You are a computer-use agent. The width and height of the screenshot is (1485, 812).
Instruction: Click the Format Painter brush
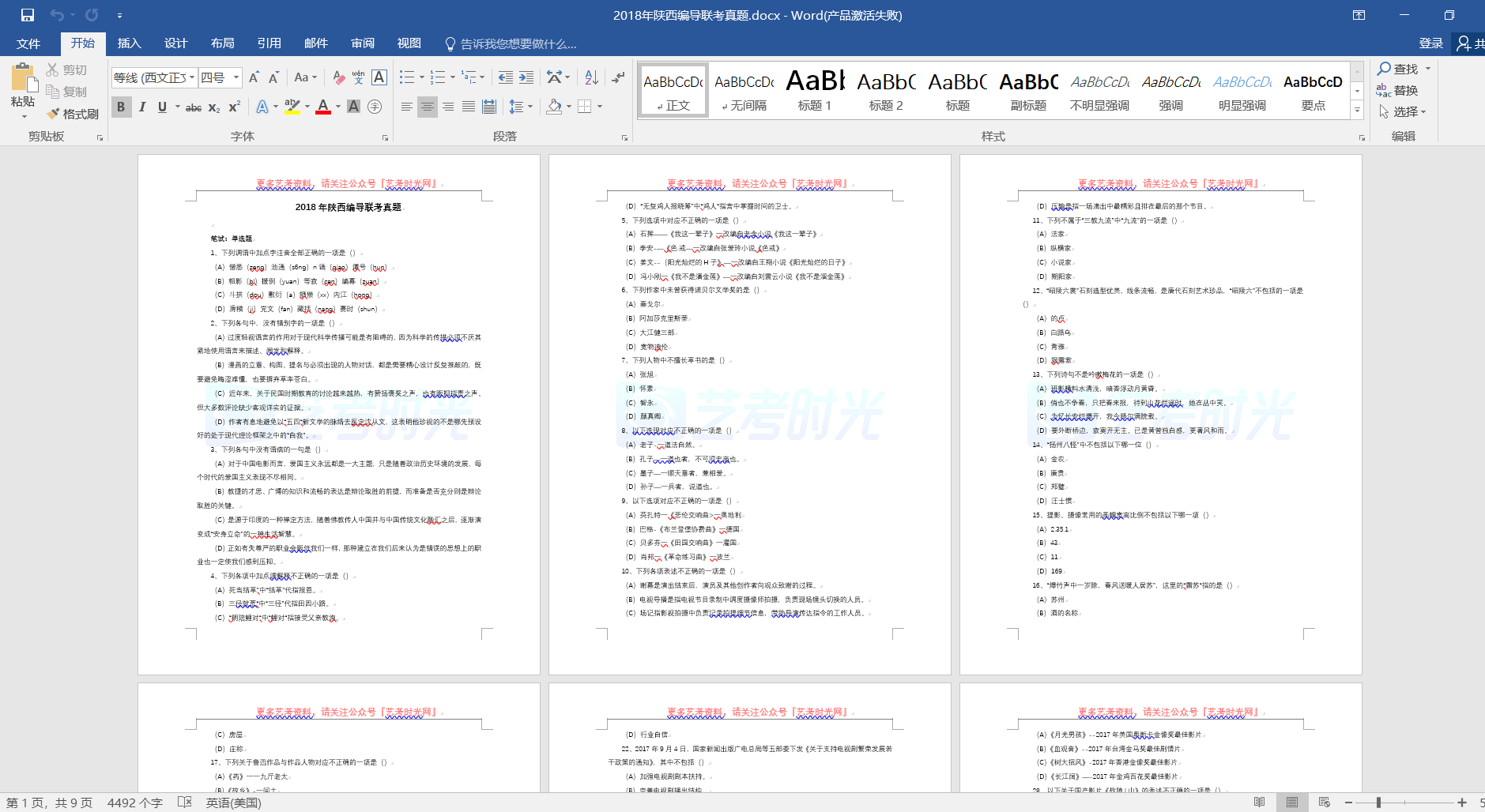click(72, 114)
